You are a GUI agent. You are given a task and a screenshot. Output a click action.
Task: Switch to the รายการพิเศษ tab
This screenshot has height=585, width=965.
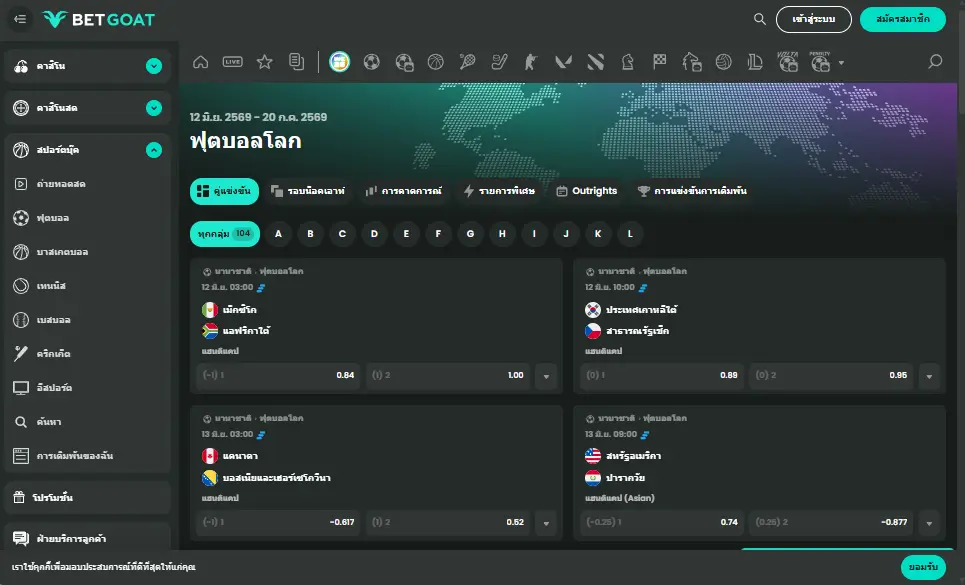(500, 191)
